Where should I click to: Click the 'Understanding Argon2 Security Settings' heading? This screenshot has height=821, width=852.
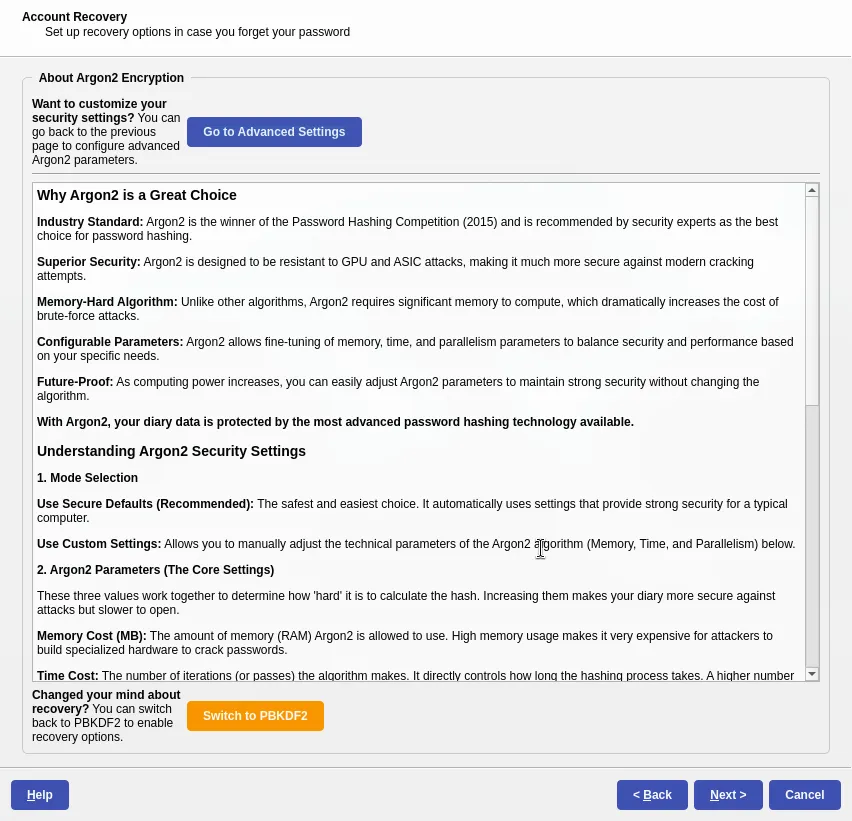click(171, 451)
